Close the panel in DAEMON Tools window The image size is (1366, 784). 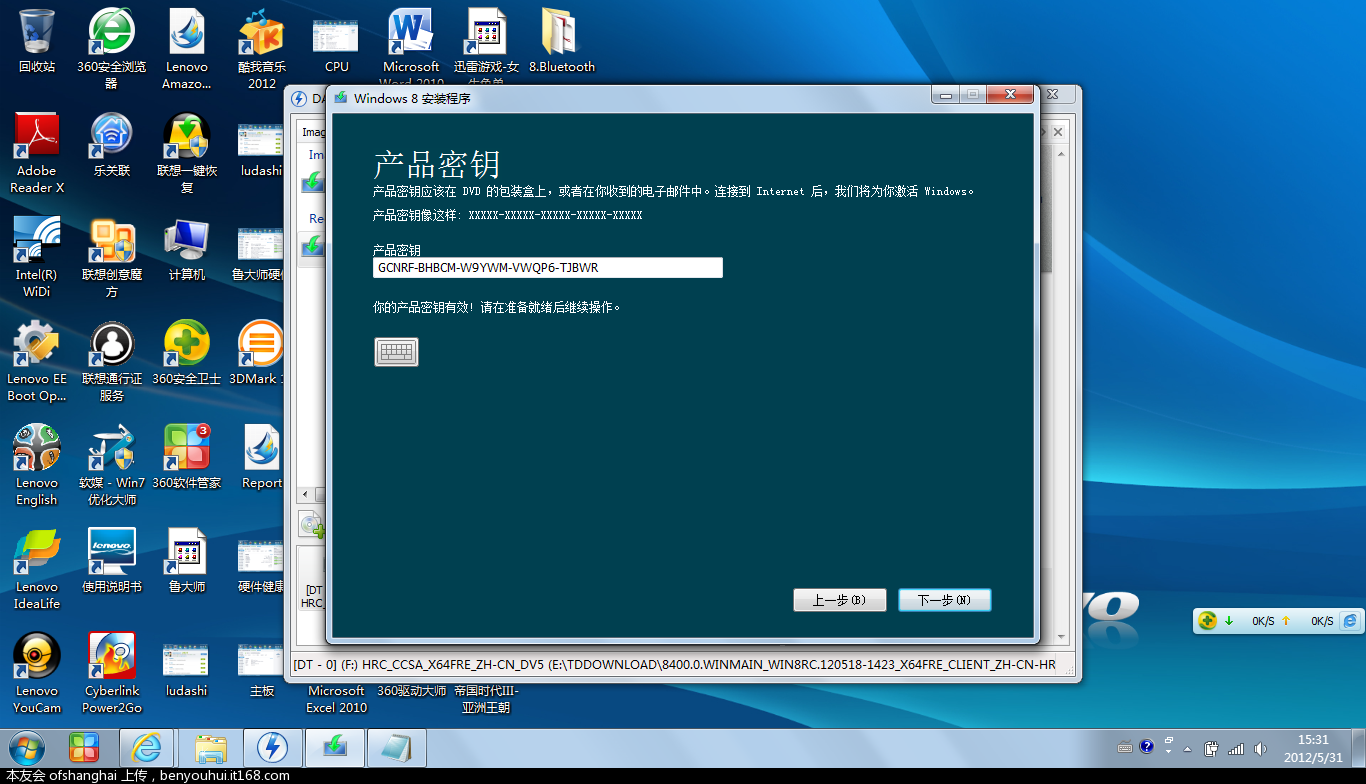coord(1058,131)
